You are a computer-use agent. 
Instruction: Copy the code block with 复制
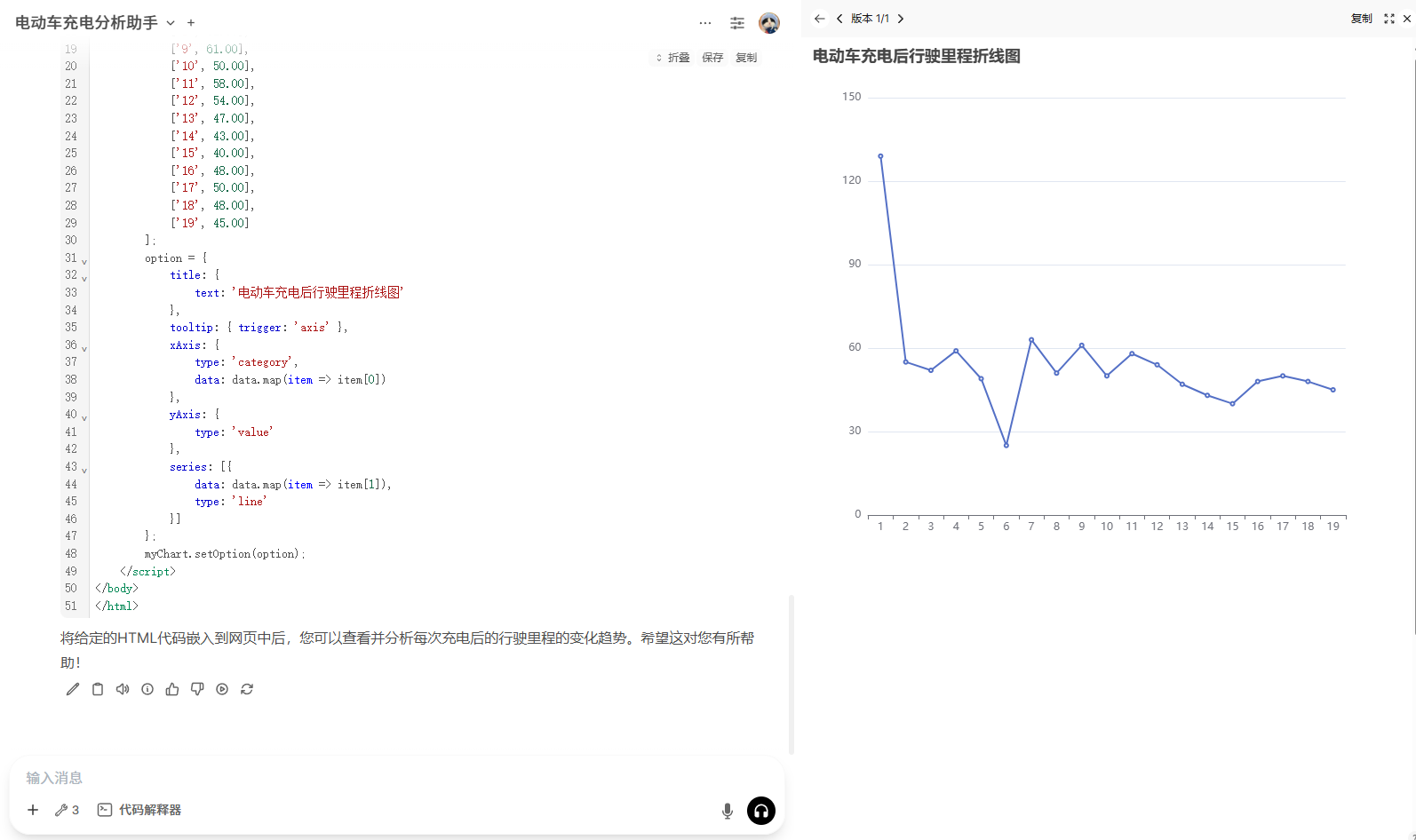pyautogui.click(x=746, y=58)
